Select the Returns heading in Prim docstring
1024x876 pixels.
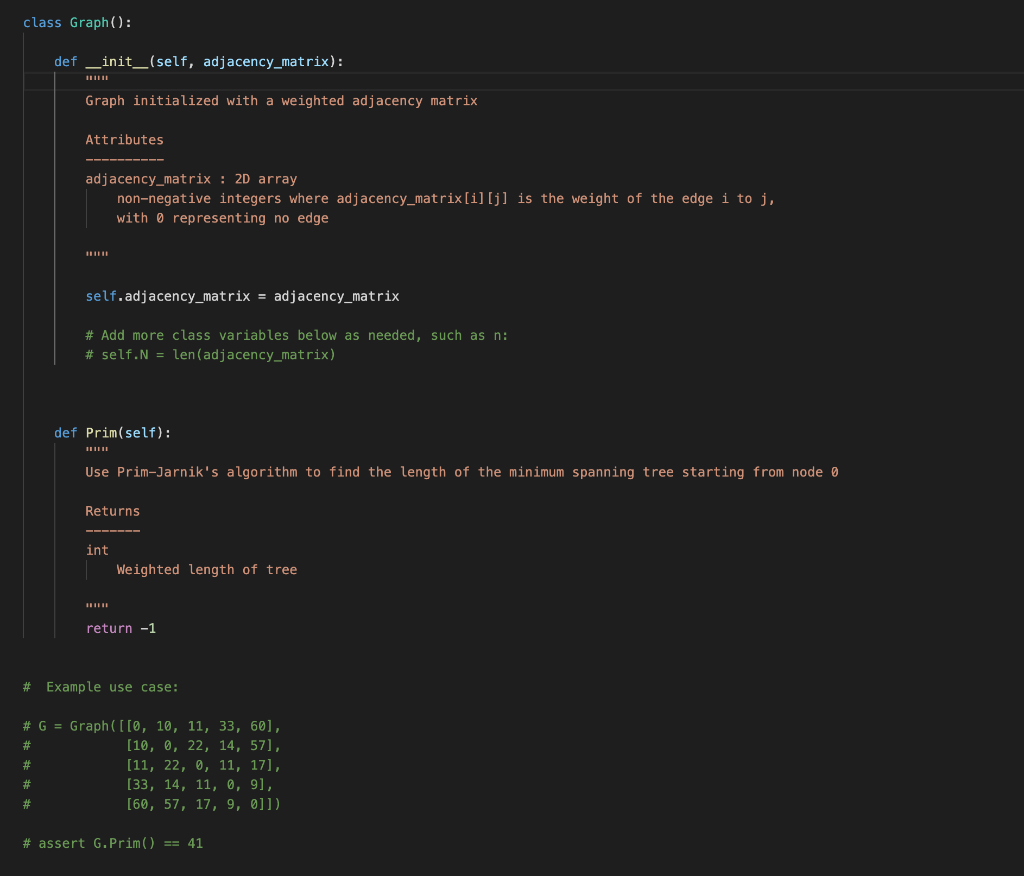pos(111,510)
